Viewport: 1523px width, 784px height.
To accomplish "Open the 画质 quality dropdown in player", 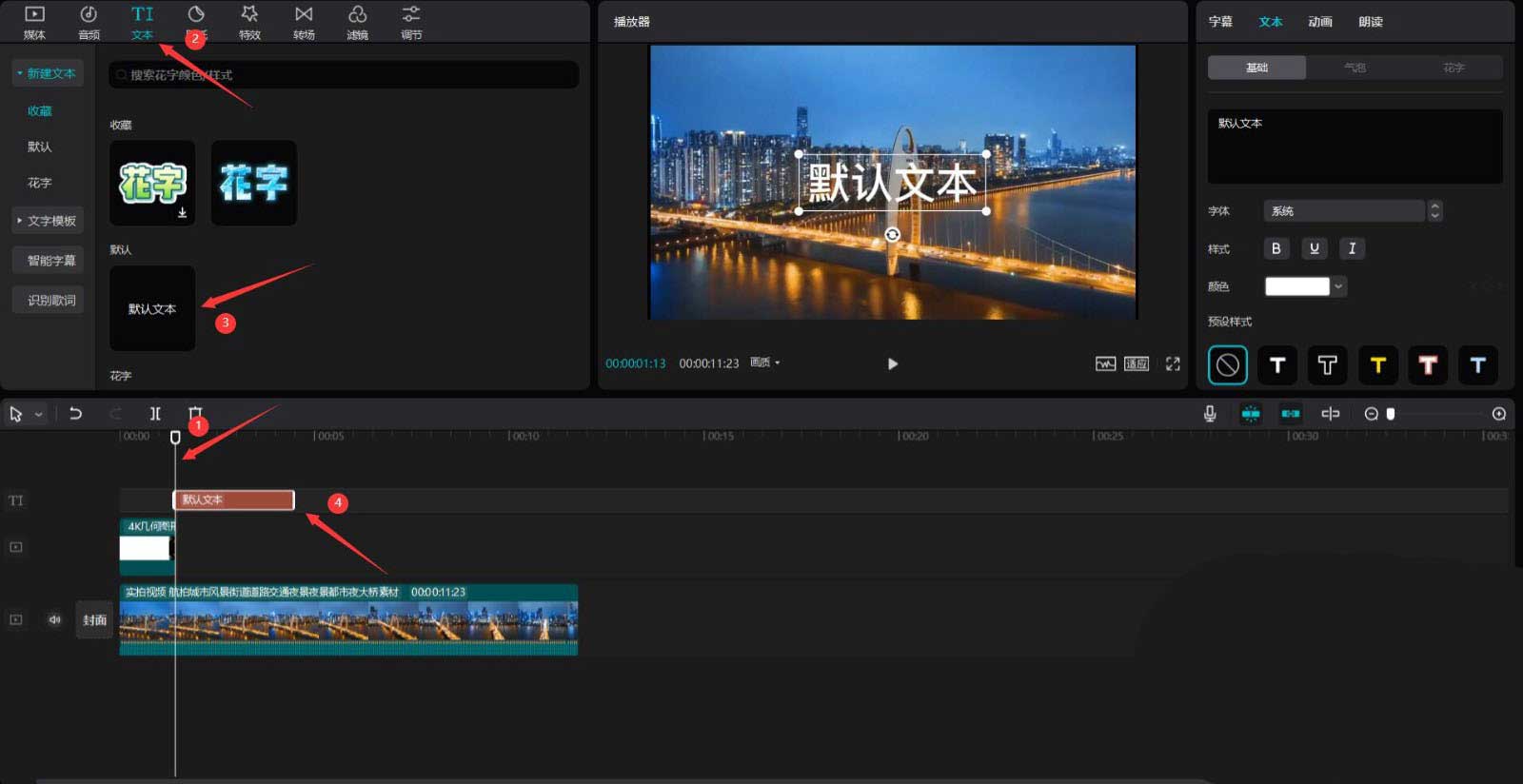I will click(x=765, y=363).
